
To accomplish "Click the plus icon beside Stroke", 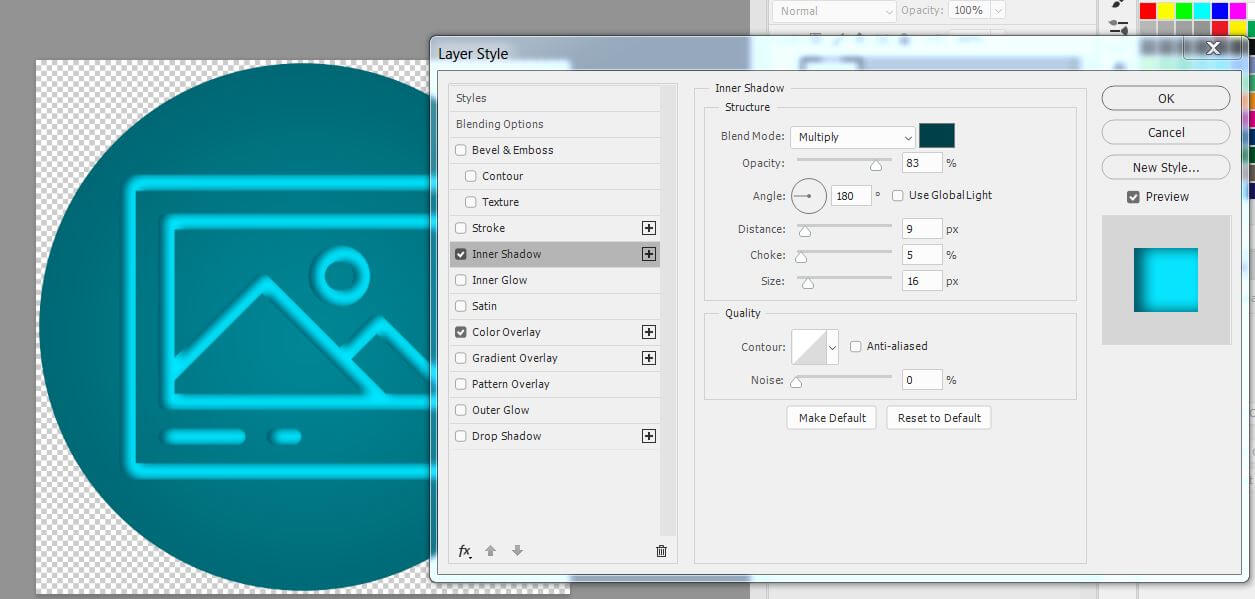I will 649,228.
